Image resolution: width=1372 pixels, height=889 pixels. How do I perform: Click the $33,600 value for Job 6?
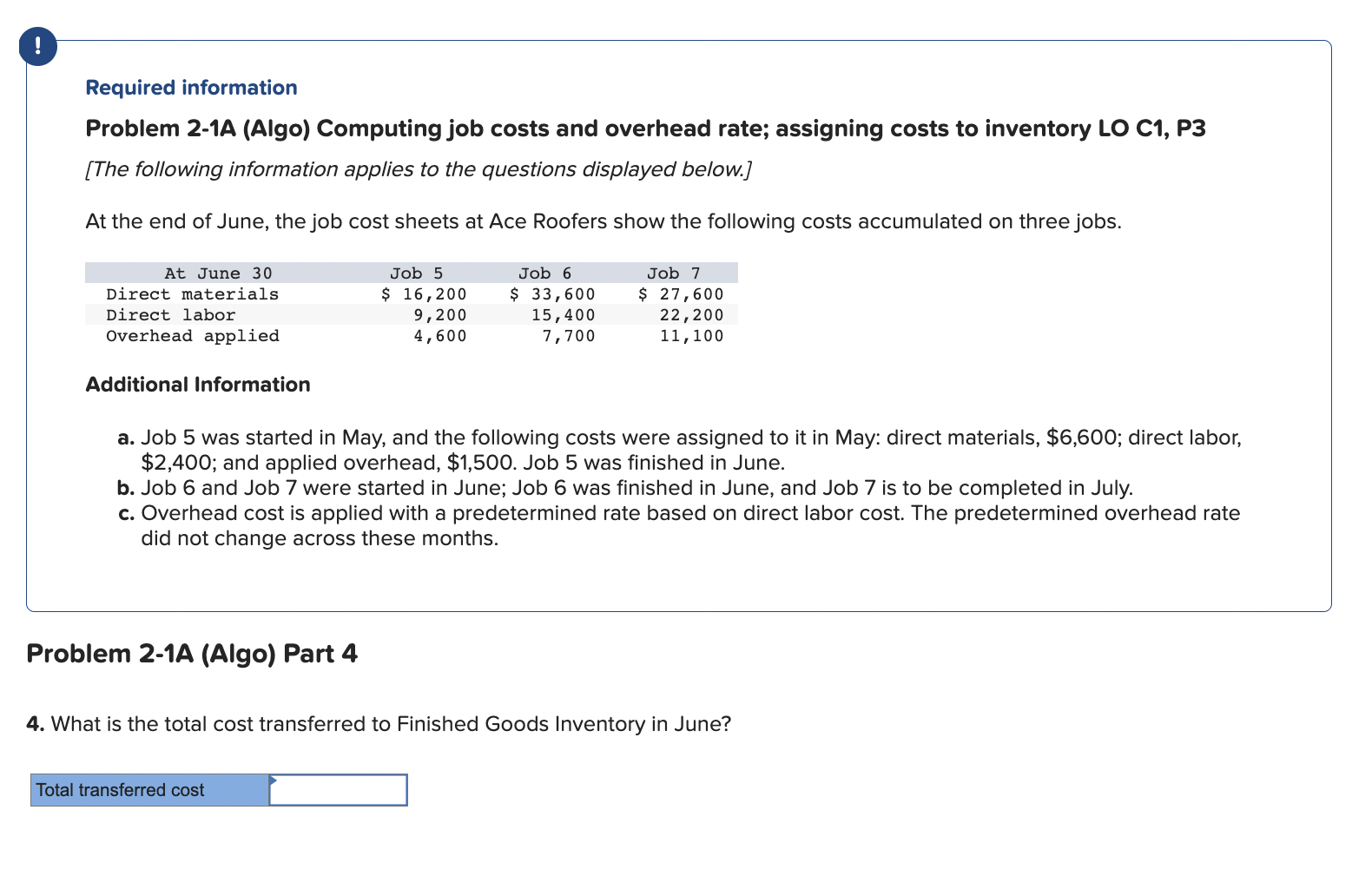(554, 293)
